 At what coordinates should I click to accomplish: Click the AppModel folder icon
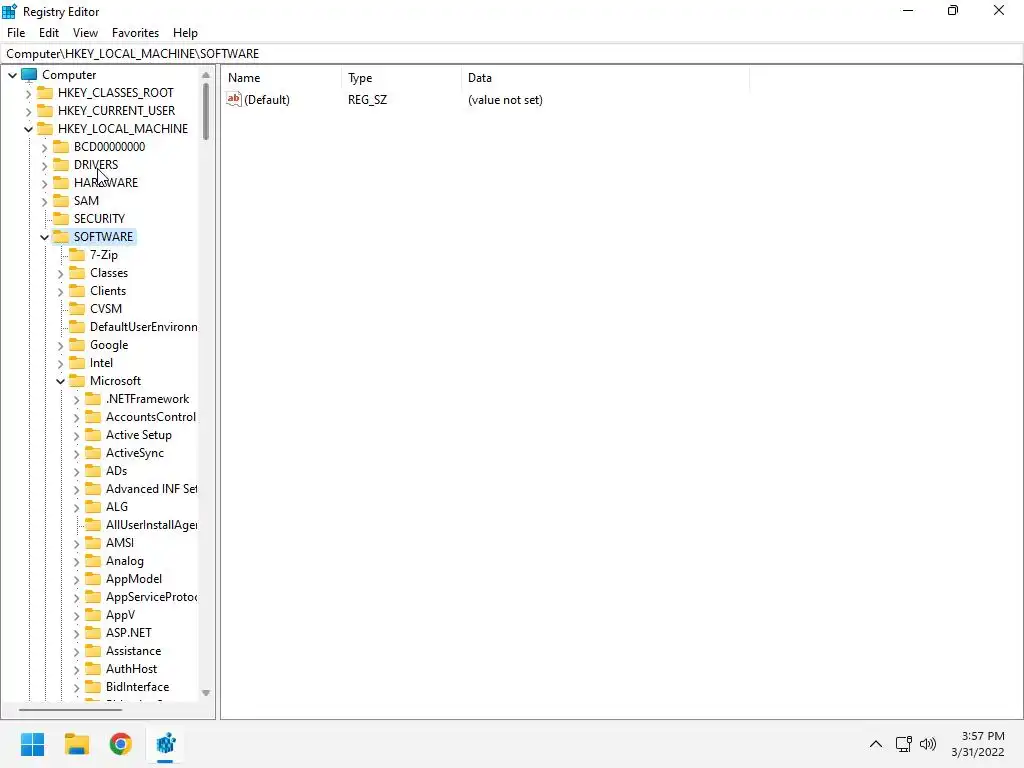[x=93, y=579]
